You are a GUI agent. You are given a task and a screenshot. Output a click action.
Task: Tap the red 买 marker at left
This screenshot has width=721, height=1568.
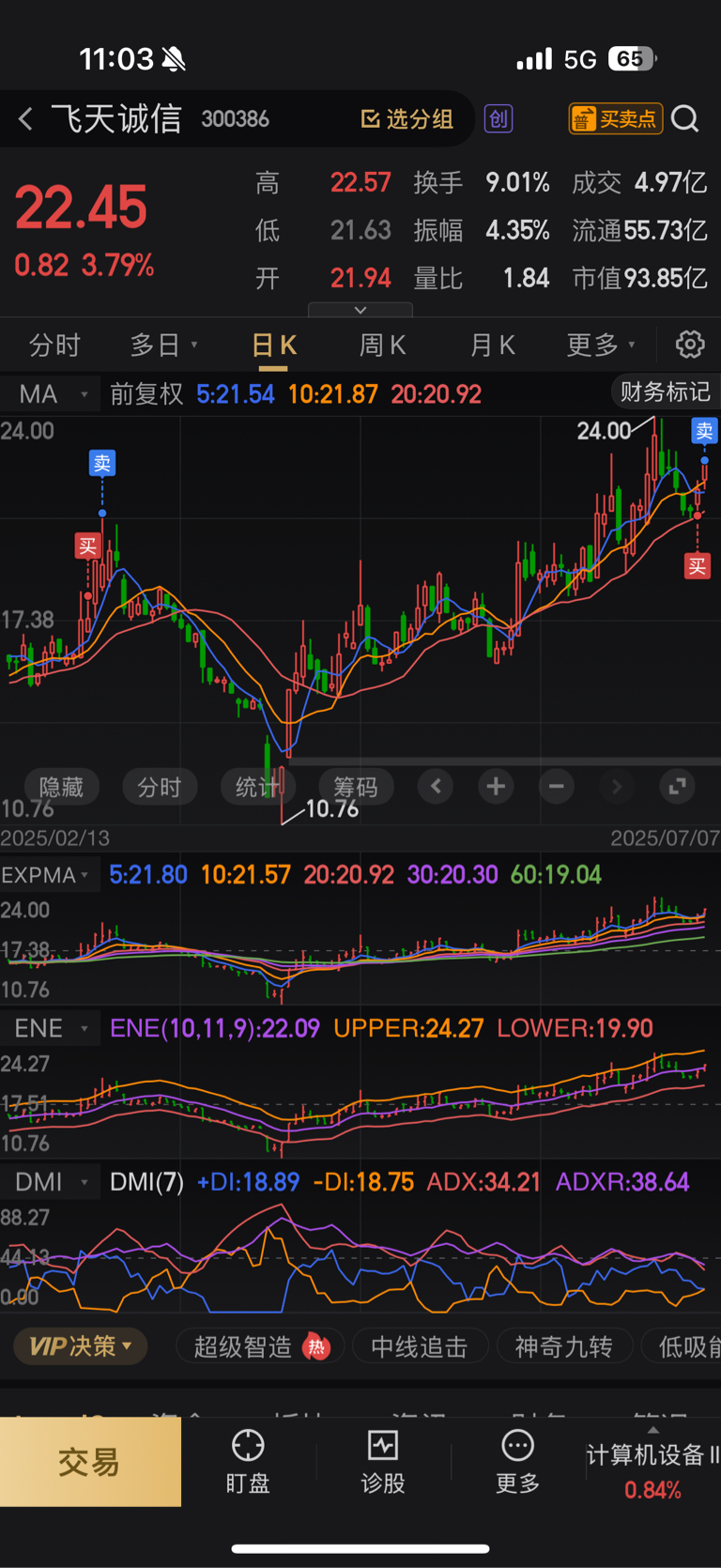(87, 546)
